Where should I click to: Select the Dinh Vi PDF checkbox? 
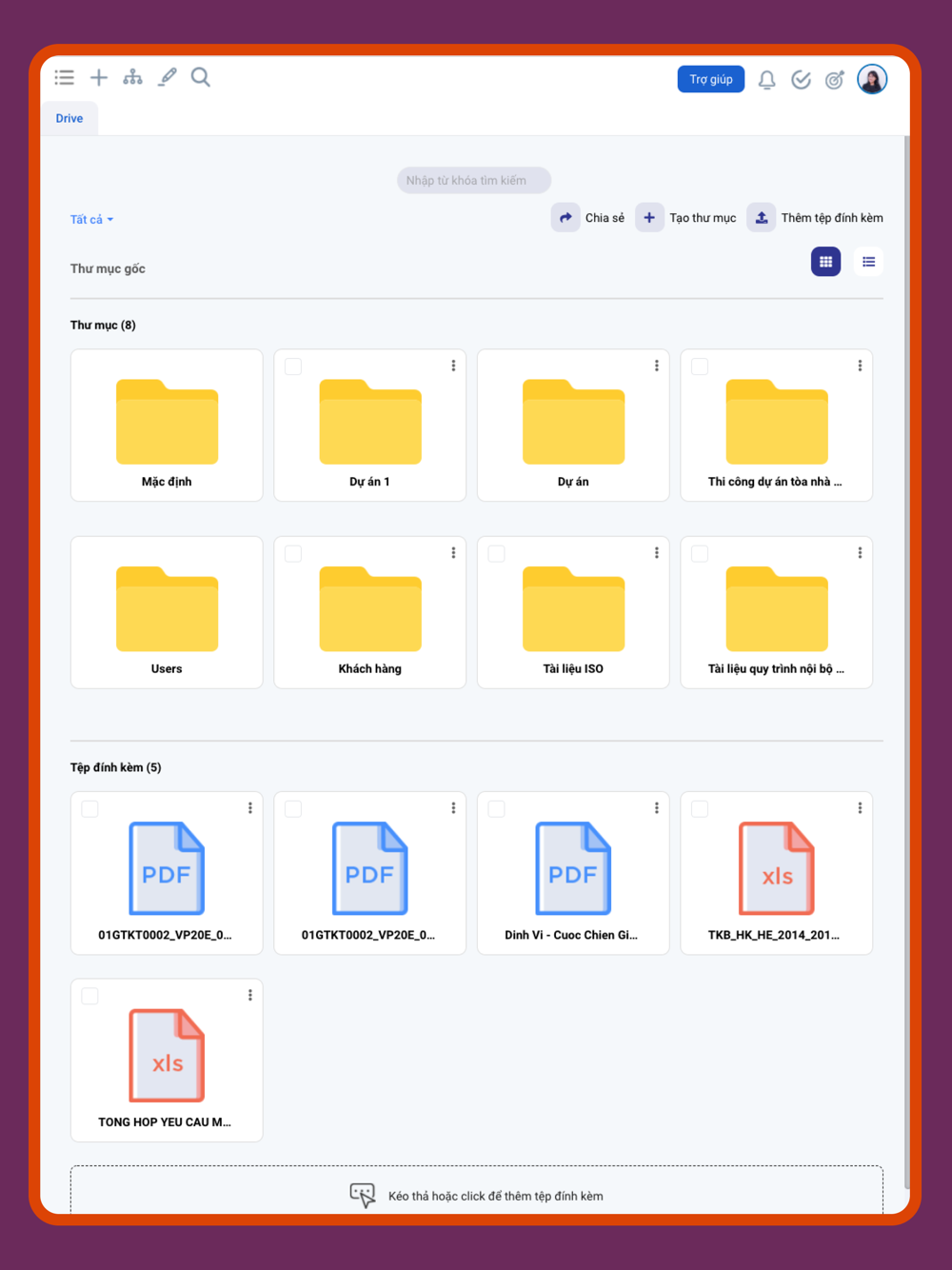click(x=497, y=809)
